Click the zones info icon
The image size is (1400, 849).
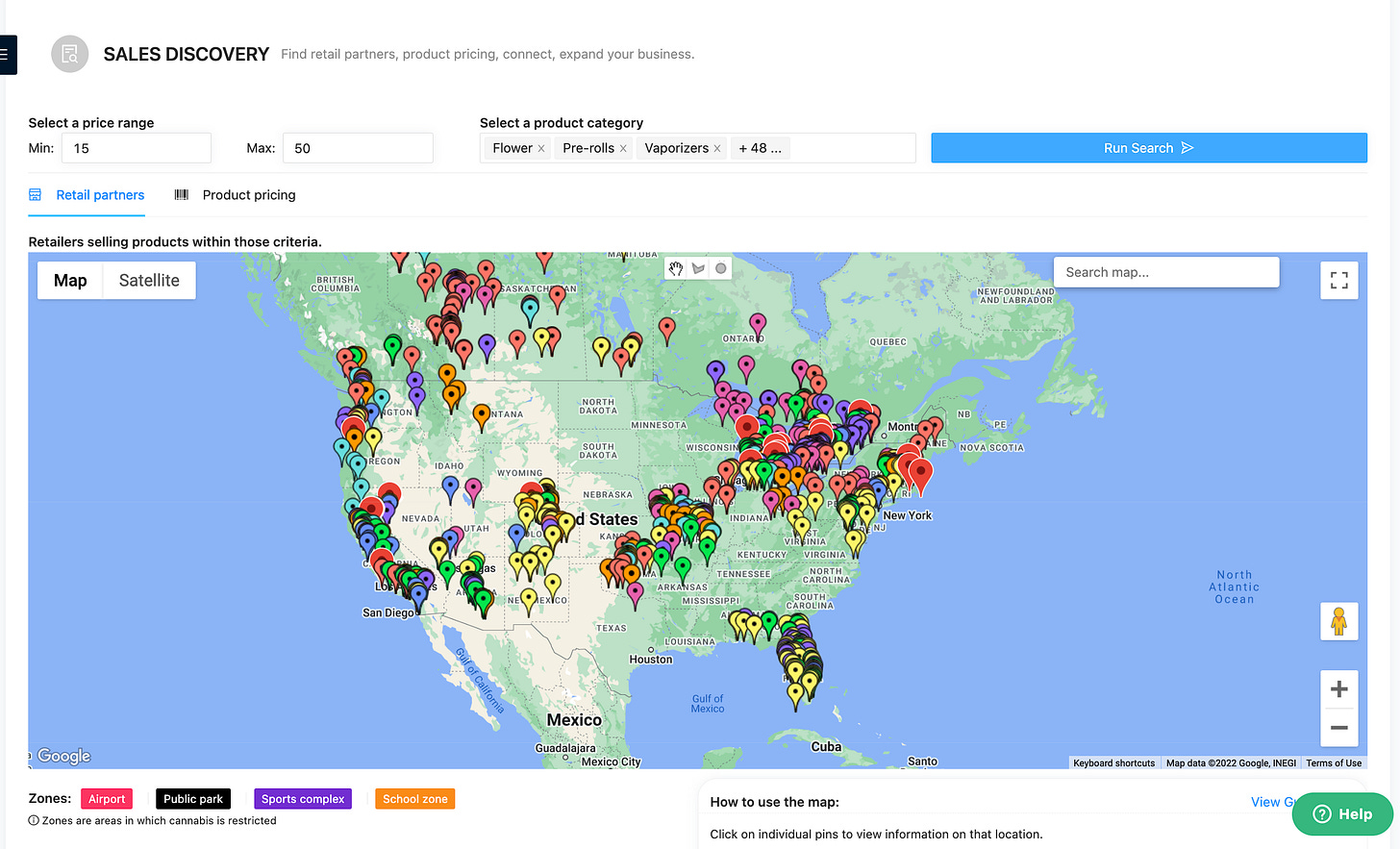(34, 821)
